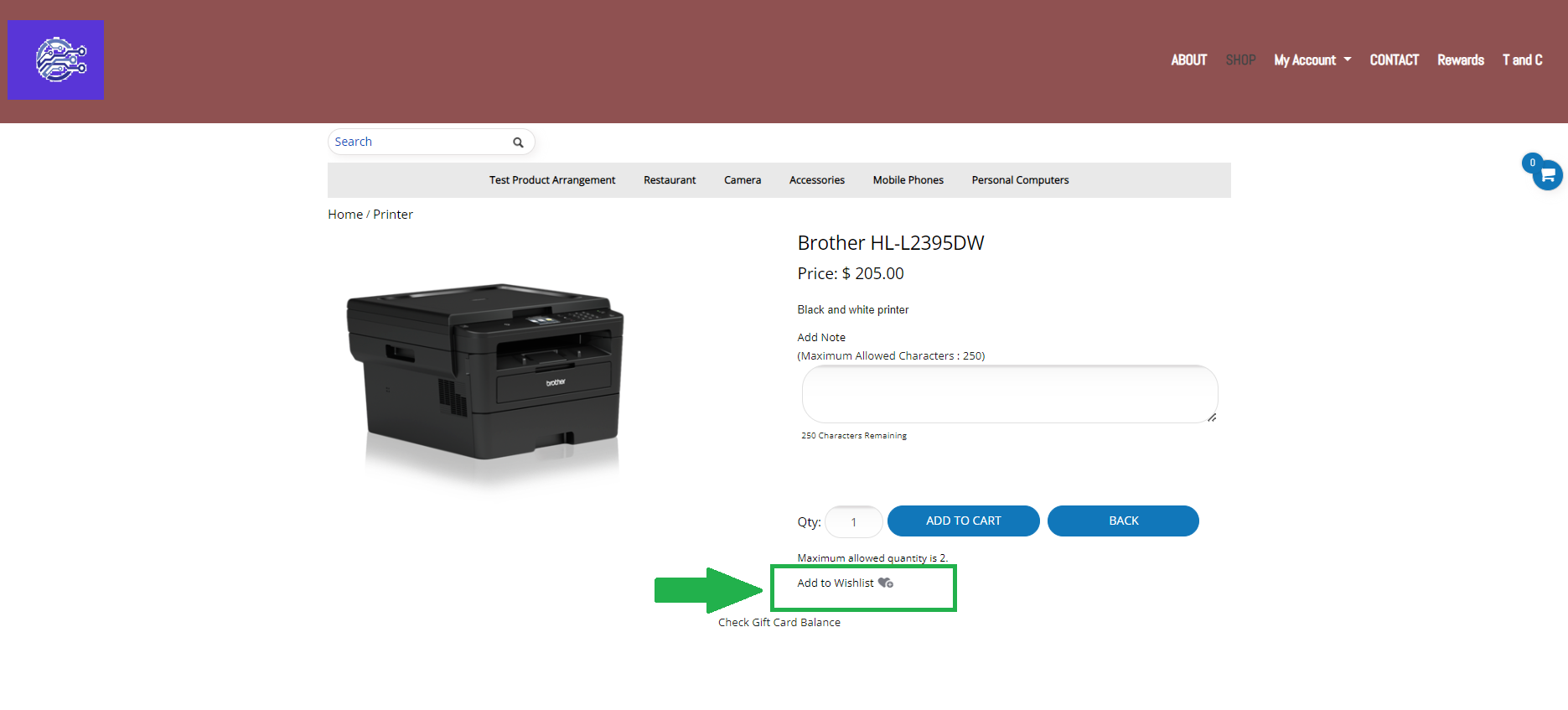This screenshot has width=1568, height=710.
Task: Click the search magnifier icon
Action: [518, 143]
